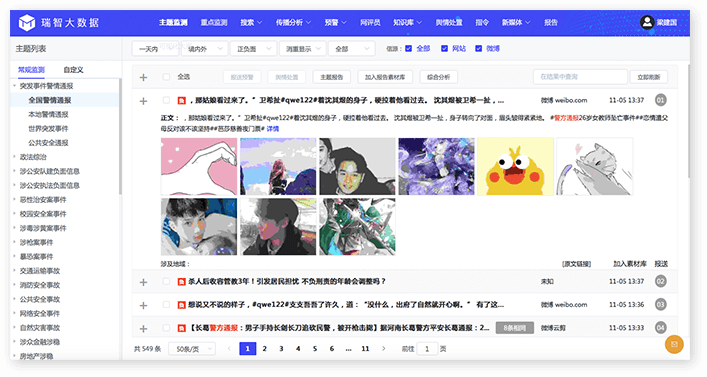Click the 瑞智大数据 cube logo
The height and width of the screenshot is (377, 707).
(x=27, y=22)
